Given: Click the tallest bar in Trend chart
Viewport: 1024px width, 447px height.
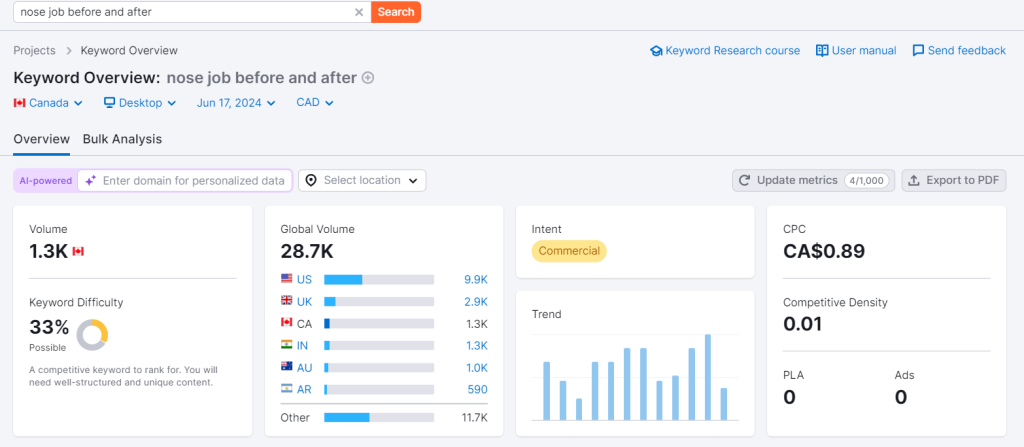Looking at the screenshot, I should click(x=707, y=377).
